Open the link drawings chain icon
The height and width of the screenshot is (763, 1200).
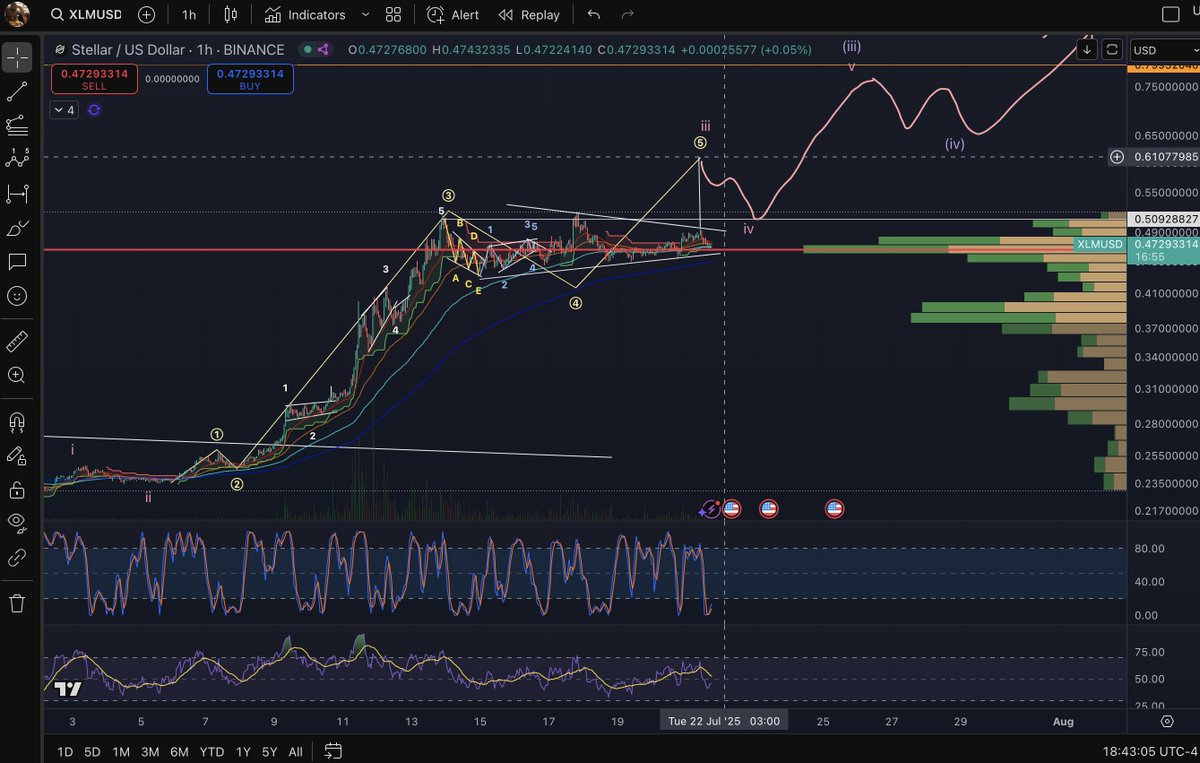click(x=17, y=557)
